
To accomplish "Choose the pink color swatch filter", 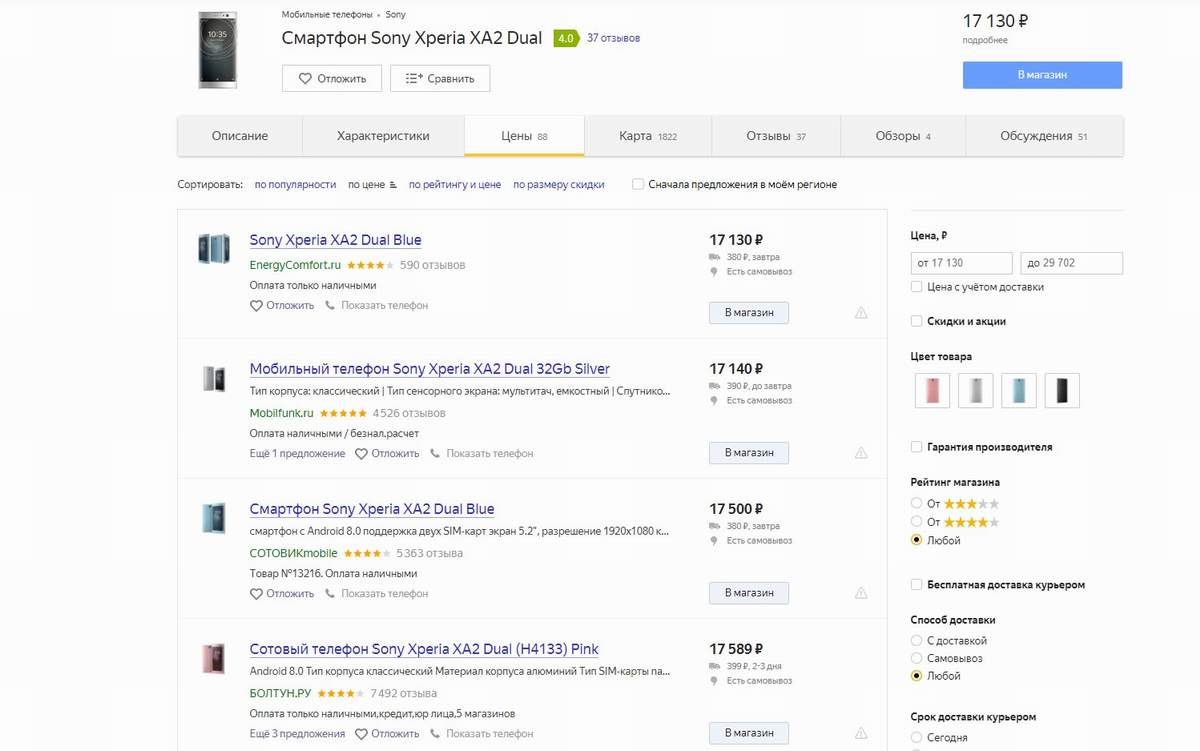I will click(x=932, y=391).
